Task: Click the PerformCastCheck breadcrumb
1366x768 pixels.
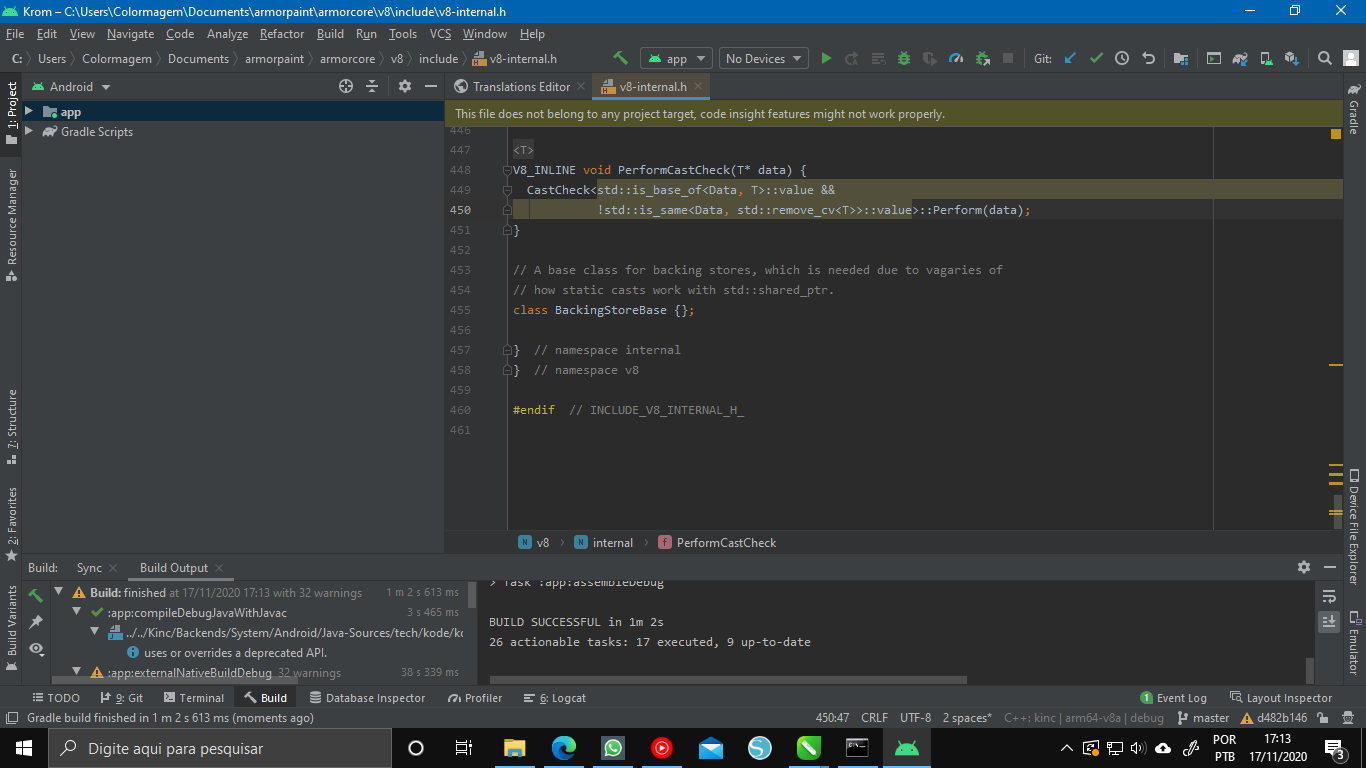Action: click(717, 542)
